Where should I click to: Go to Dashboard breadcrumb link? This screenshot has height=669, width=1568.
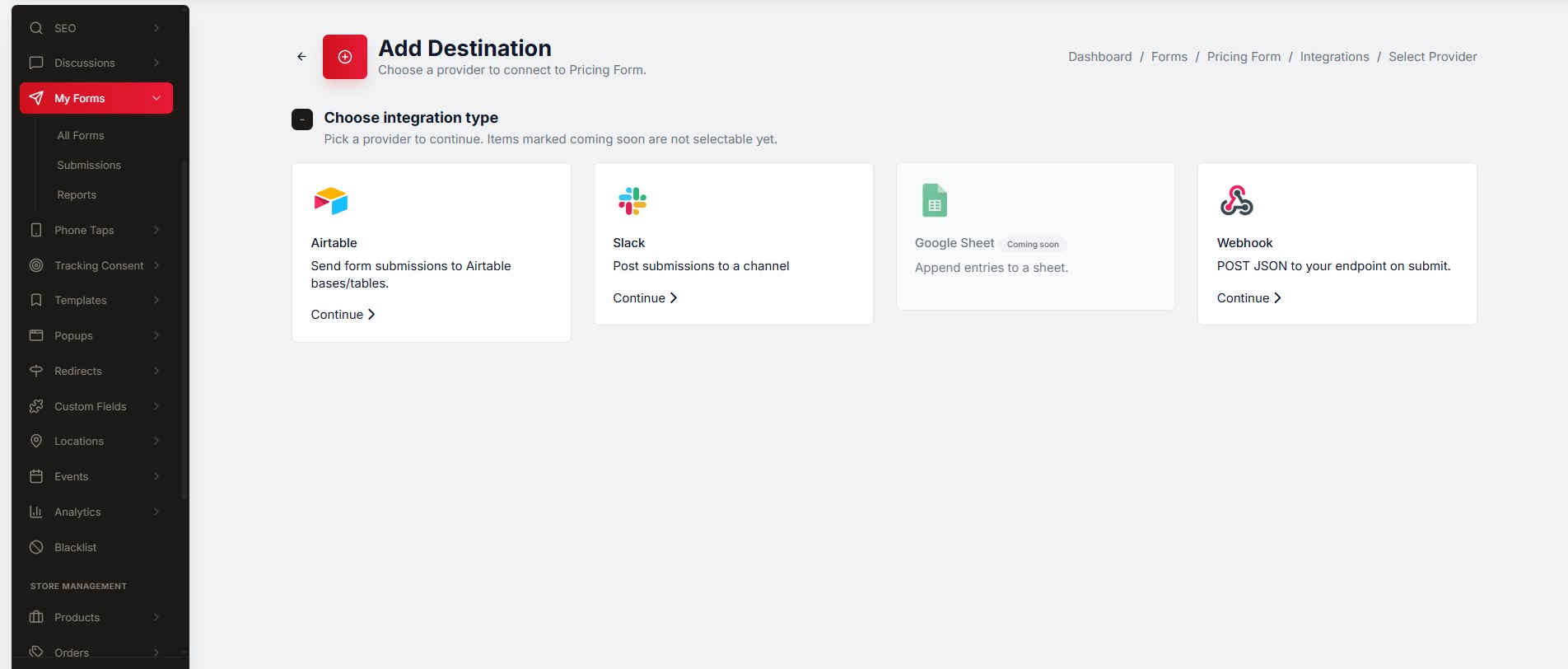(x=1100, y=57)
